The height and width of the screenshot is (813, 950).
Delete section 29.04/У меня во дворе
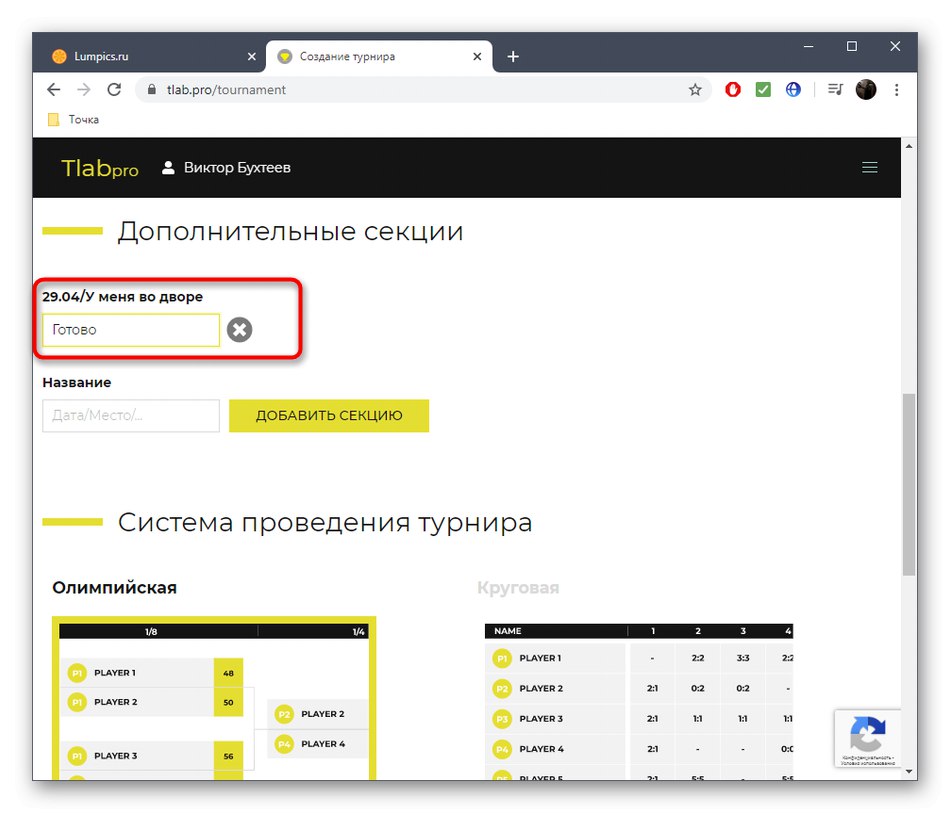(239, 329)
